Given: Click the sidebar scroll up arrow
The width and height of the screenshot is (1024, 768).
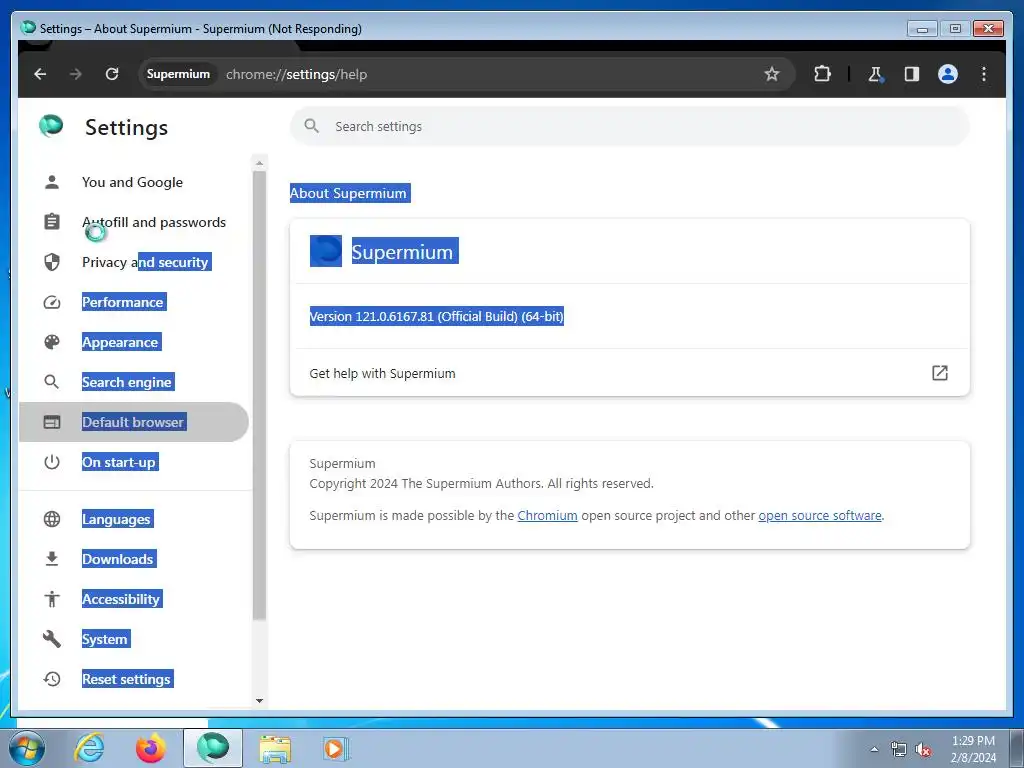Looking at the screenshot, I should click(259, 163).
